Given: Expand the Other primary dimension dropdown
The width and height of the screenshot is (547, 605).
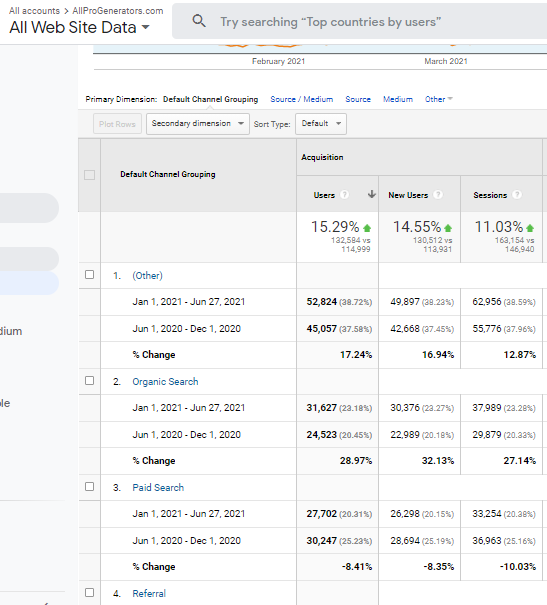Looking at the screenshot, I should 439,99.
